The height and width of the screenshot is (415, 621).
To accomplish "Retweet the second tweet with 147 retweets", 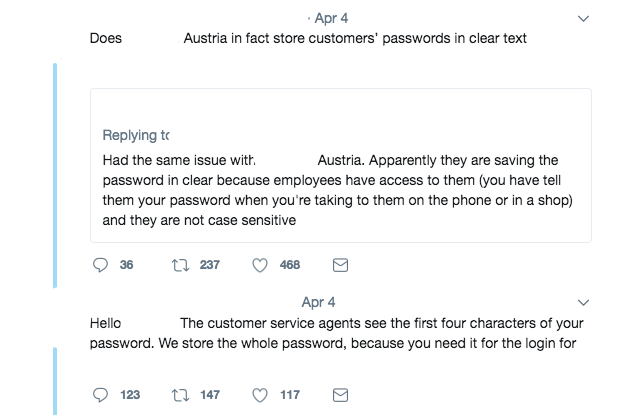I will [x=181, y=395].
